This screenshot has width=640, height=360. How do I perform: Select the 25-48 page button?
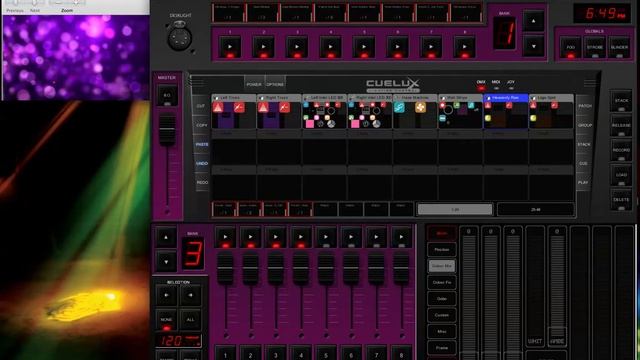pyautogui.click(x=536, y=209)
